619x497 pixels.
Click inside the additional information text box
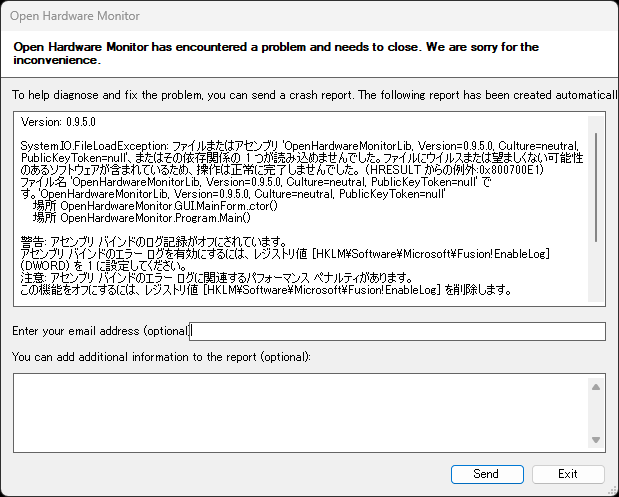point(300,412)
